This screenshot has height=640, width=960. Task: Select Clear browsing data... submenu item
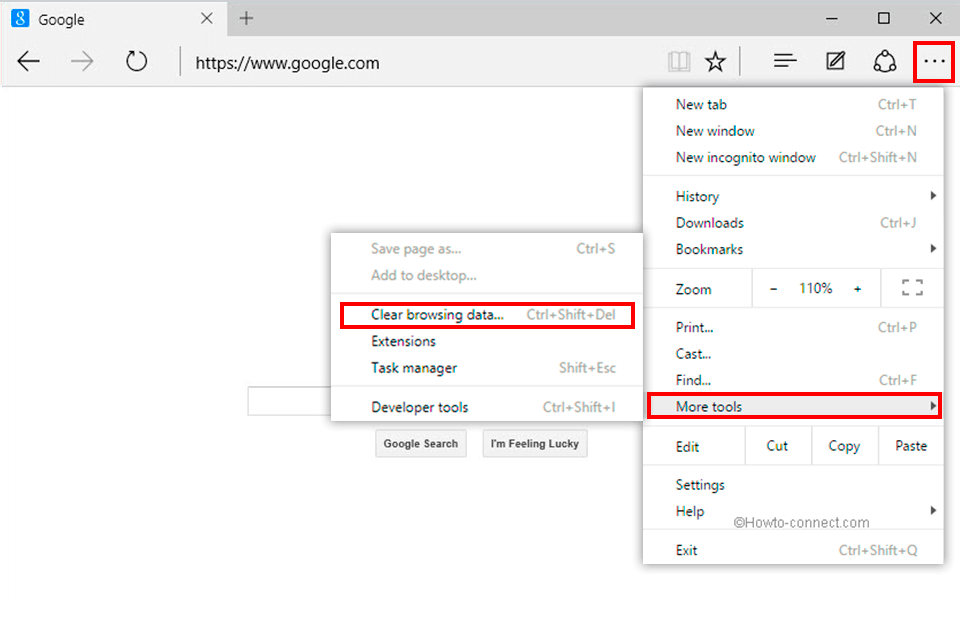(x=487, y=315)
